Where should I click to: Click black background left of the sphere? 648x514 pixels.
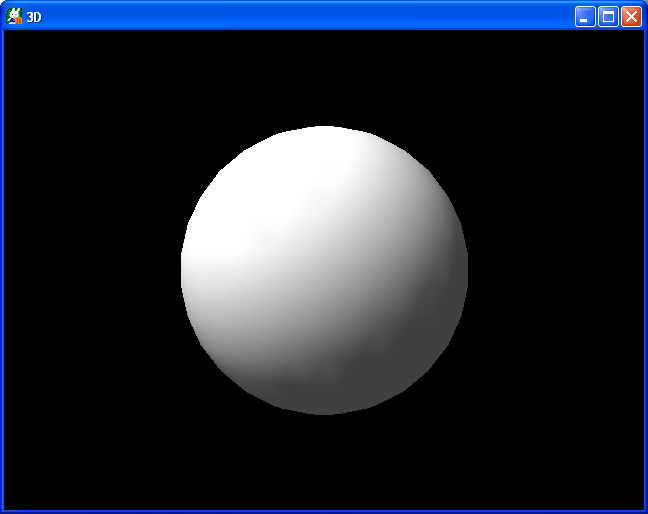point(90,270)
